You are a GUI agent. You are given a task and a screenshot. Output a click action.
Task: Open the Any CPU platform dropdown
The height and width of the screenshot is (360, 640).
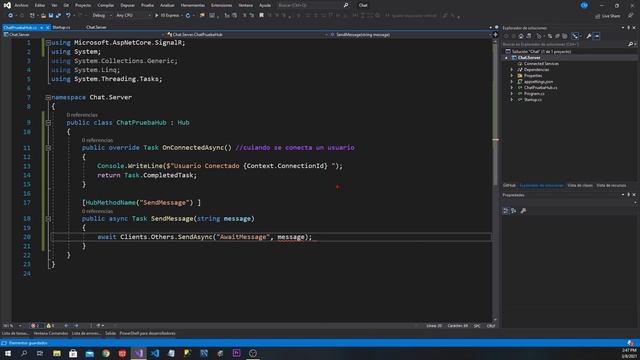(133, 16)
